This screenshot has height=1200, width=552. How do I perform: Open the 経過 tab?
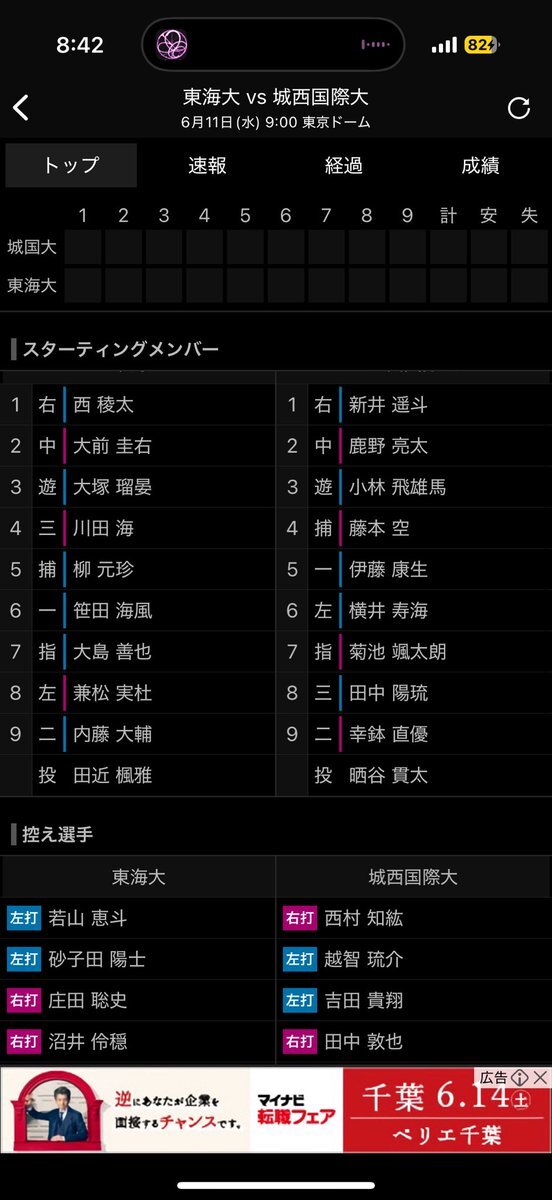tap(343, 166)
